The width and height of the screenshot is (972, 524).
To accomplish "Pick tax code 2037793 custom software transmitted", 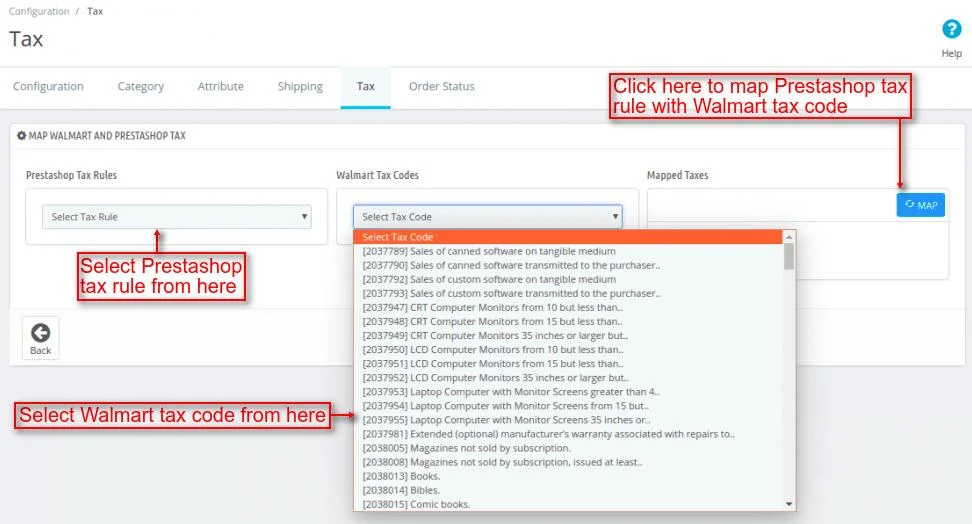I will [x=568, y=293].
